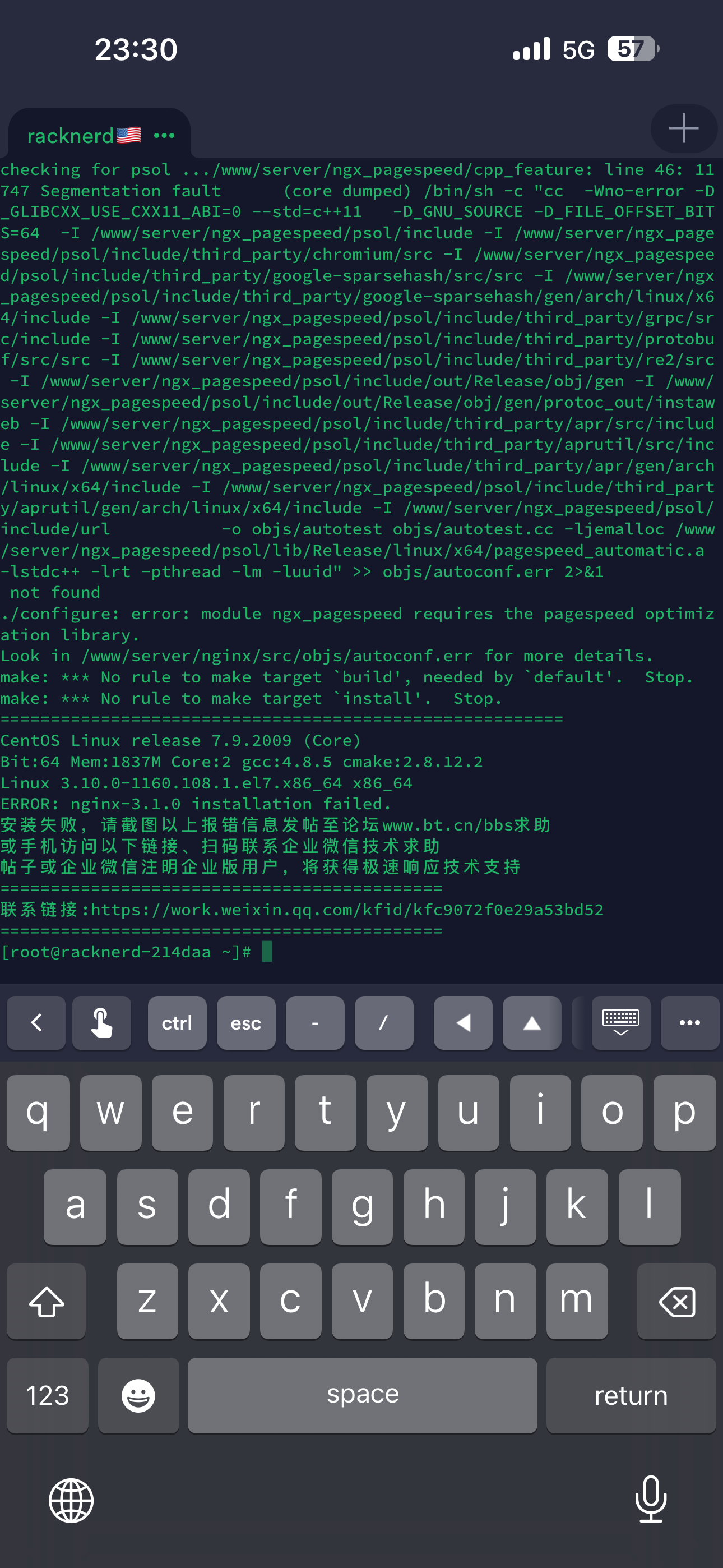Tap the i key

(x=540, y=1112)
